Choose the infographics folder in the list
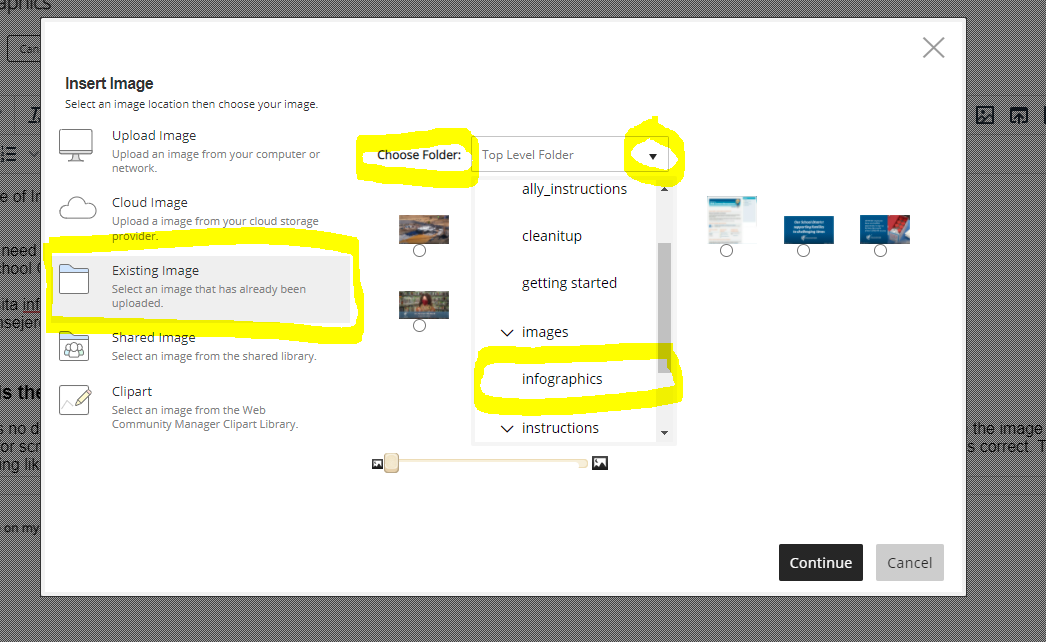Viewport: 1046px width, 642px height. point(562,380)
